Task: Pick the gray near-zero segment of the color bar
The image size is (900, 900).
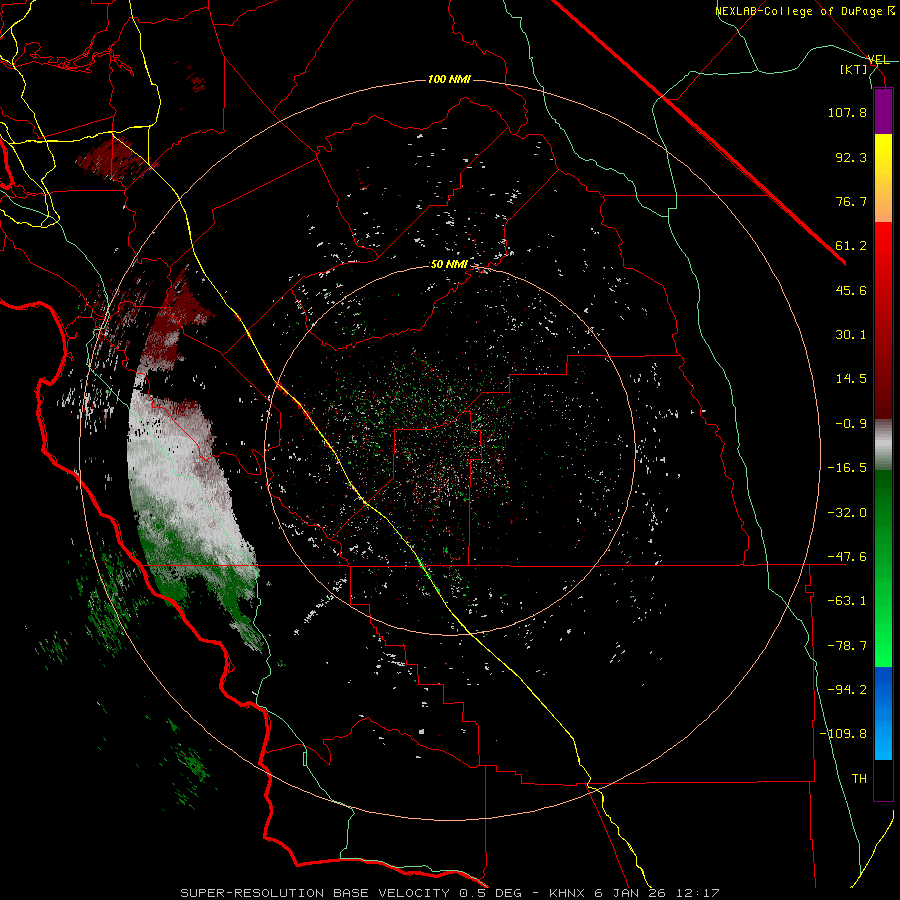Action: click(883, 443)
